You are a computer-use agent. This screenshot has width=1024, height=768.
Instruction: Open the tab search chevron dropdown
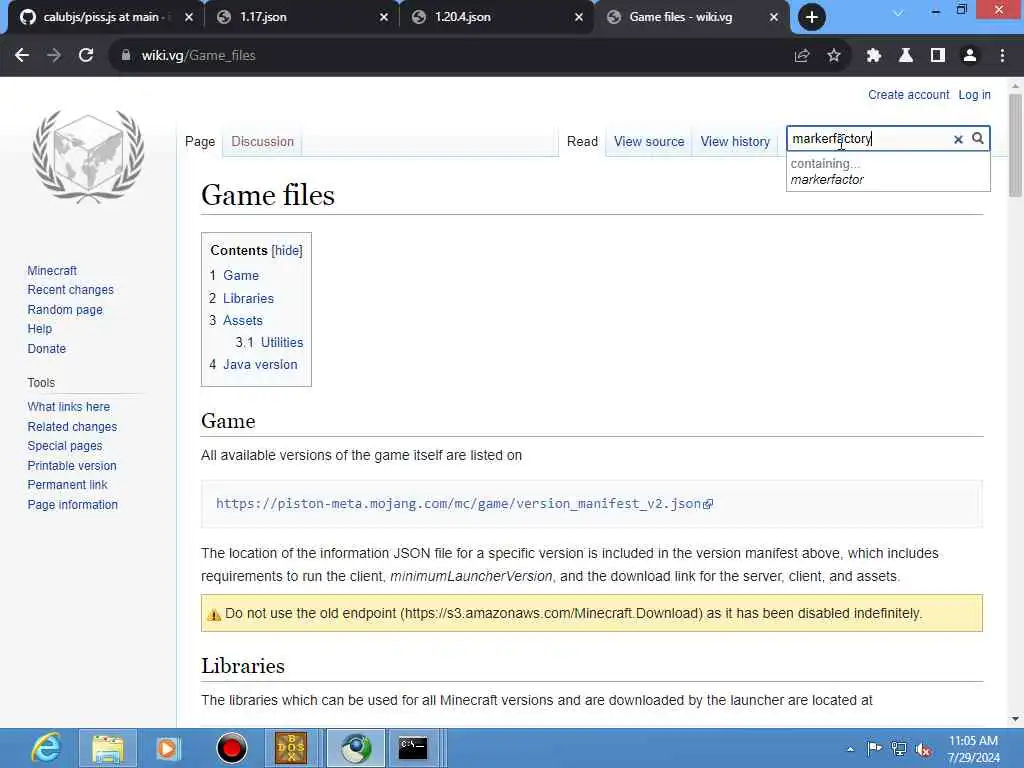[x=898, y=13]
